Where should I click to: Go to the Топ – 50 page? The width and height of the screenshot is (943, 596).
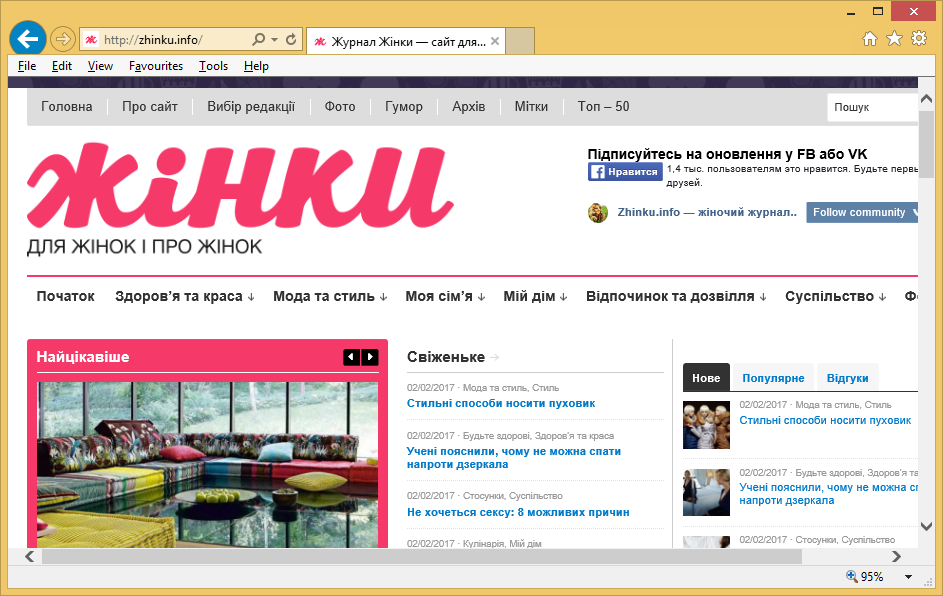pyautogui.click(x=603, y=107)
